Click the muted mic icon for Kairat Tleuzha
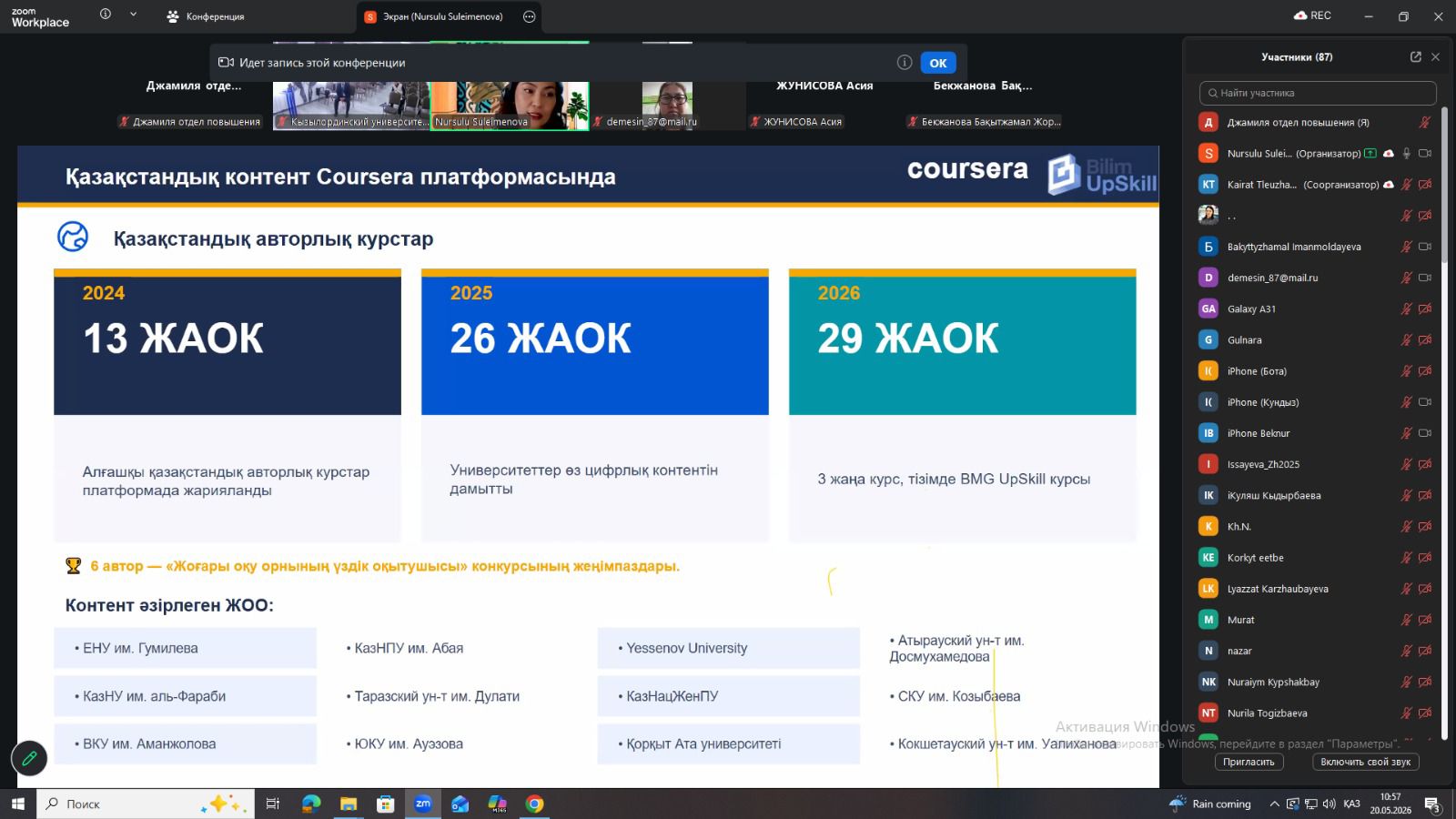Image resolution: width=1456 pixels, height=819 pixels. tap(1407, 185)
